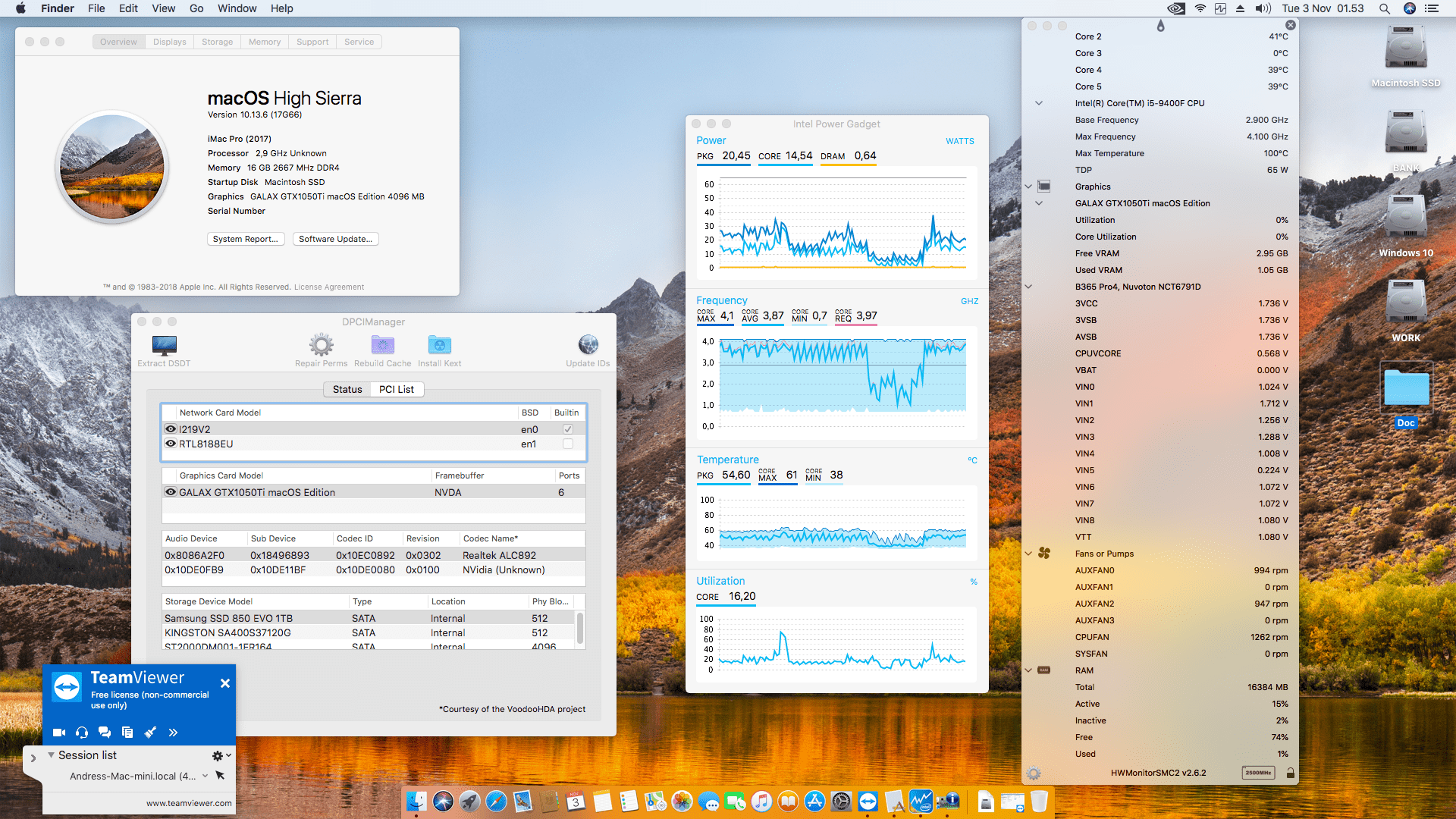Run Repair Perms in DPCIManager
1456x819 pixels.
[x=321, y=345]
